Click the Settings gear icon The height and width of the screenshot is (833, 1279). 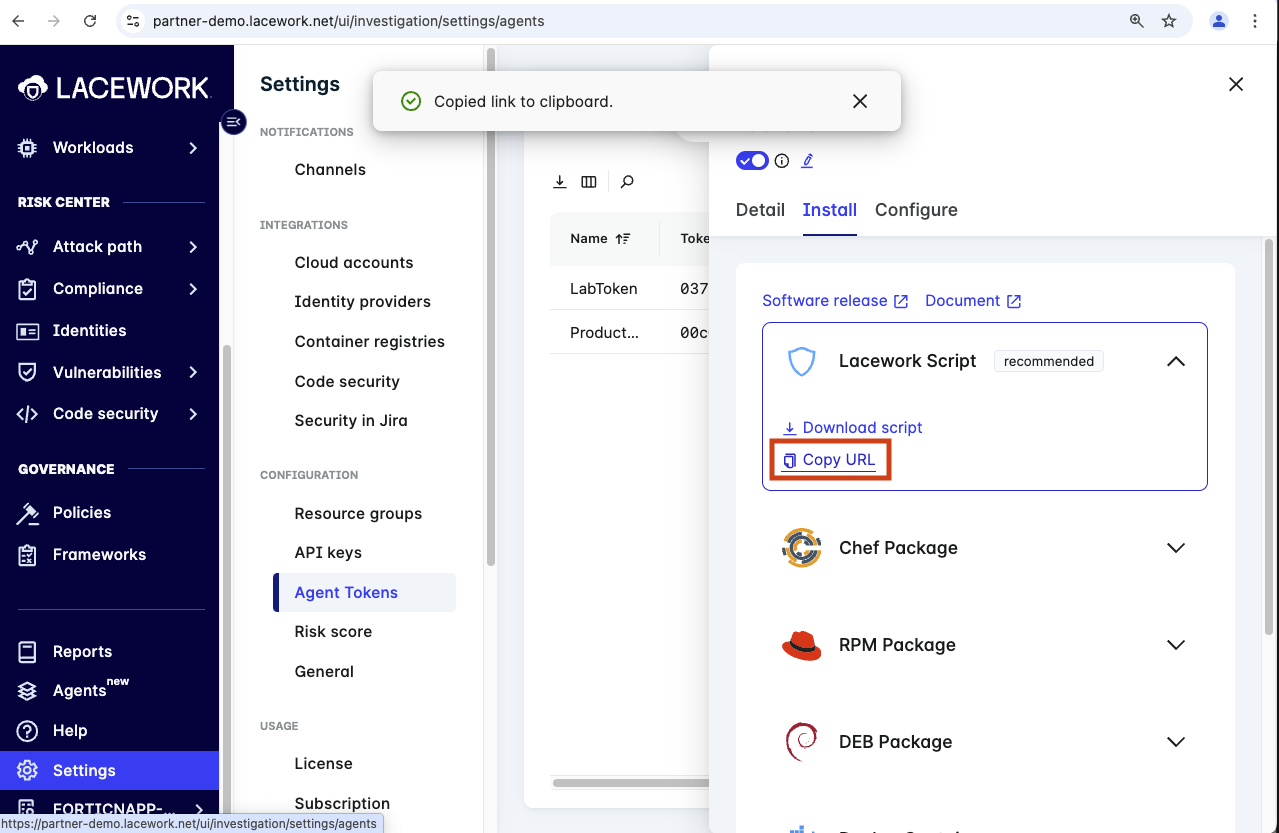pos(28,771)
